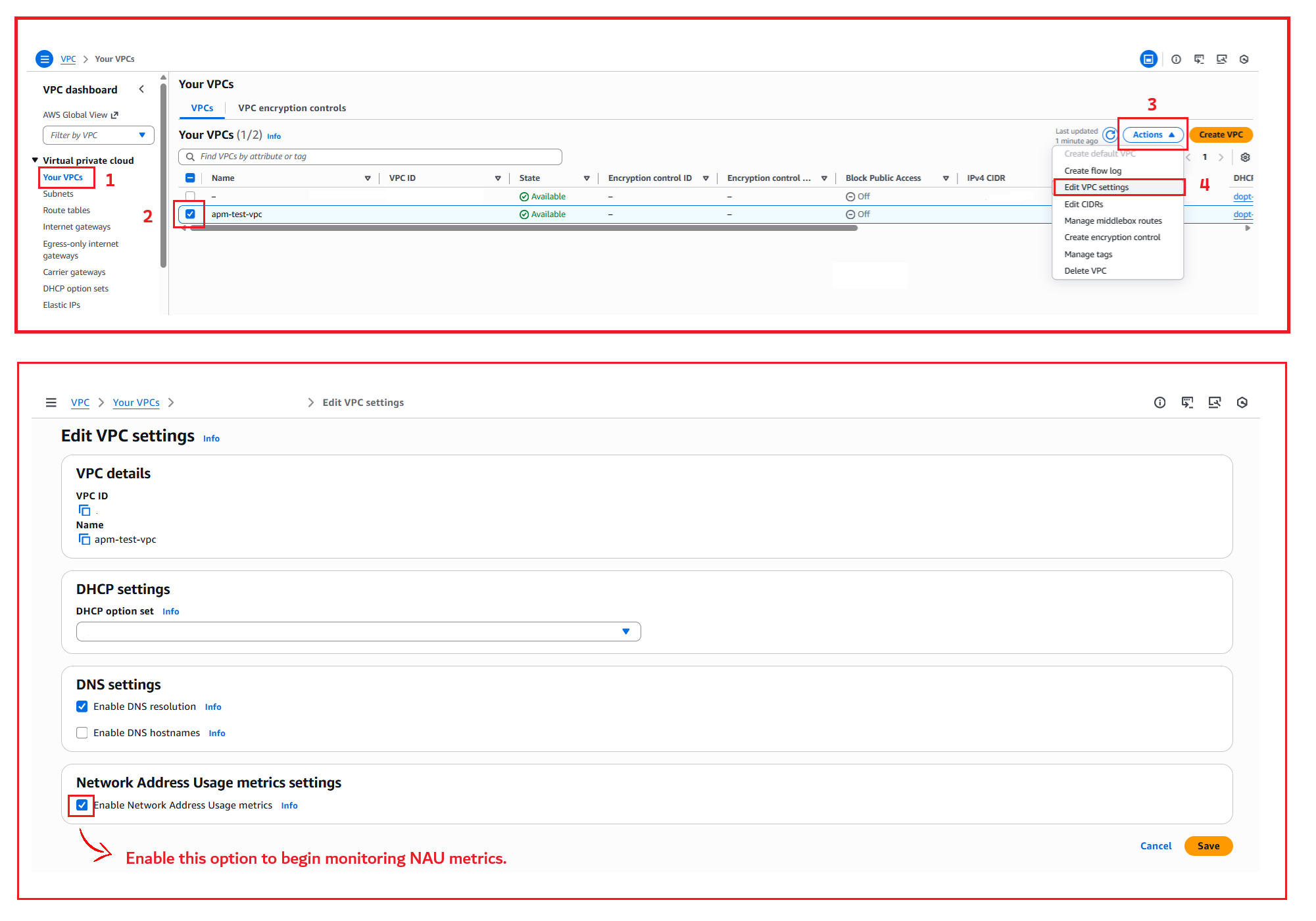Click the orange Save button

(x=1207, y=846)
